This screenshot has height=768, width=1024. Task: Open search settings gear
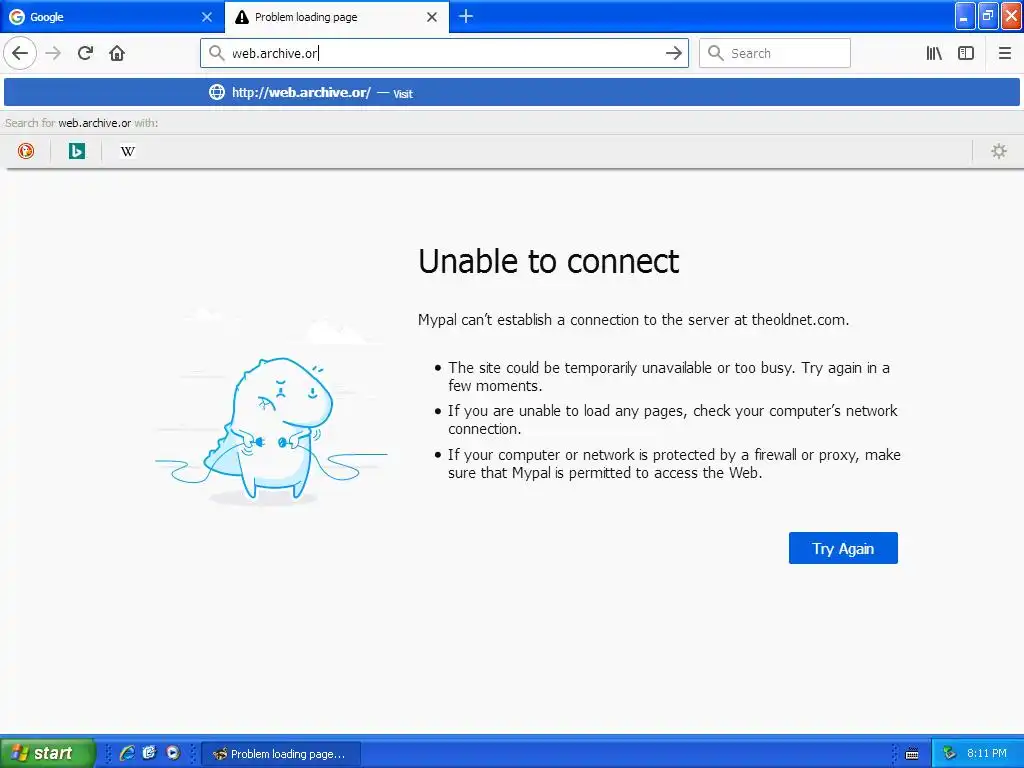999,151
